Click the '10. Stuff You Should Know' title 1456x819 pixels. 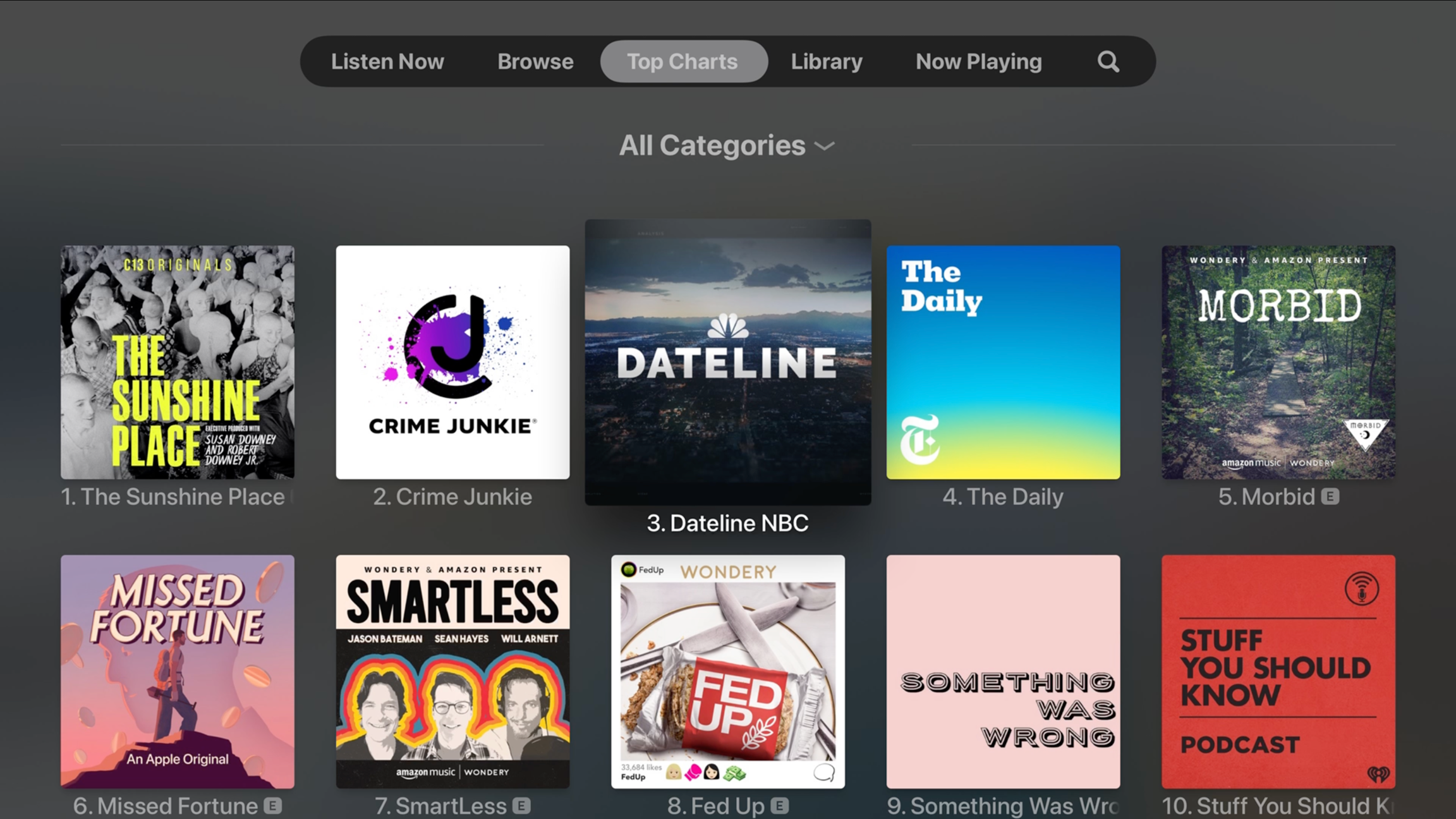pos(1278,806)
